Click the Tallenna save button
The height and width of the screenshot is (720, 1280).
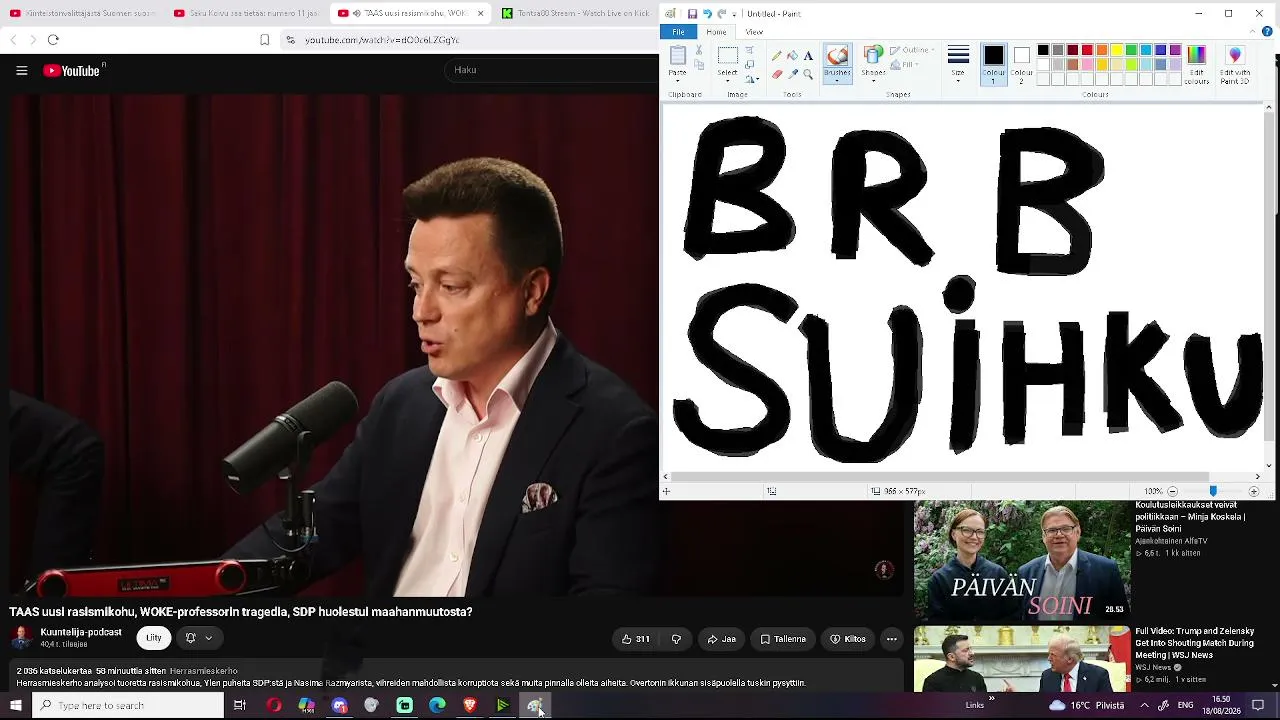pos(783,639)
